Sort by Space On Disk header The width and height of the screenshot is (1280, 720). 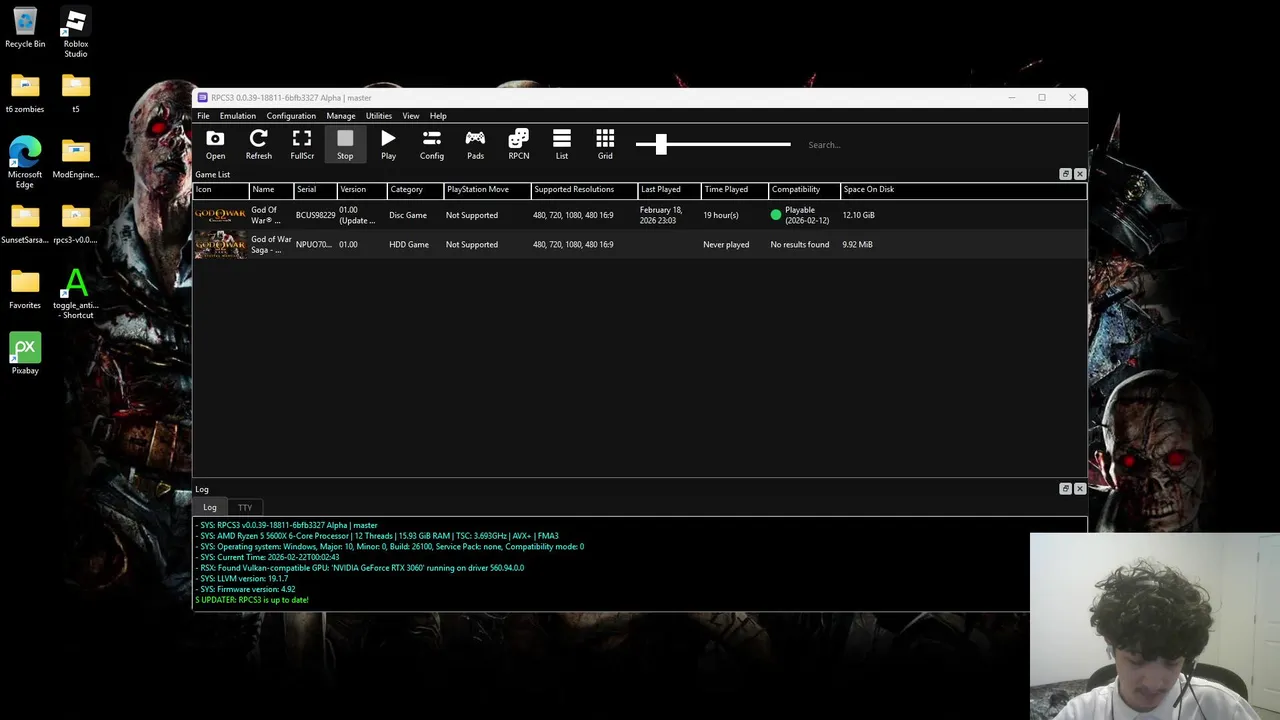pos(963,190)
